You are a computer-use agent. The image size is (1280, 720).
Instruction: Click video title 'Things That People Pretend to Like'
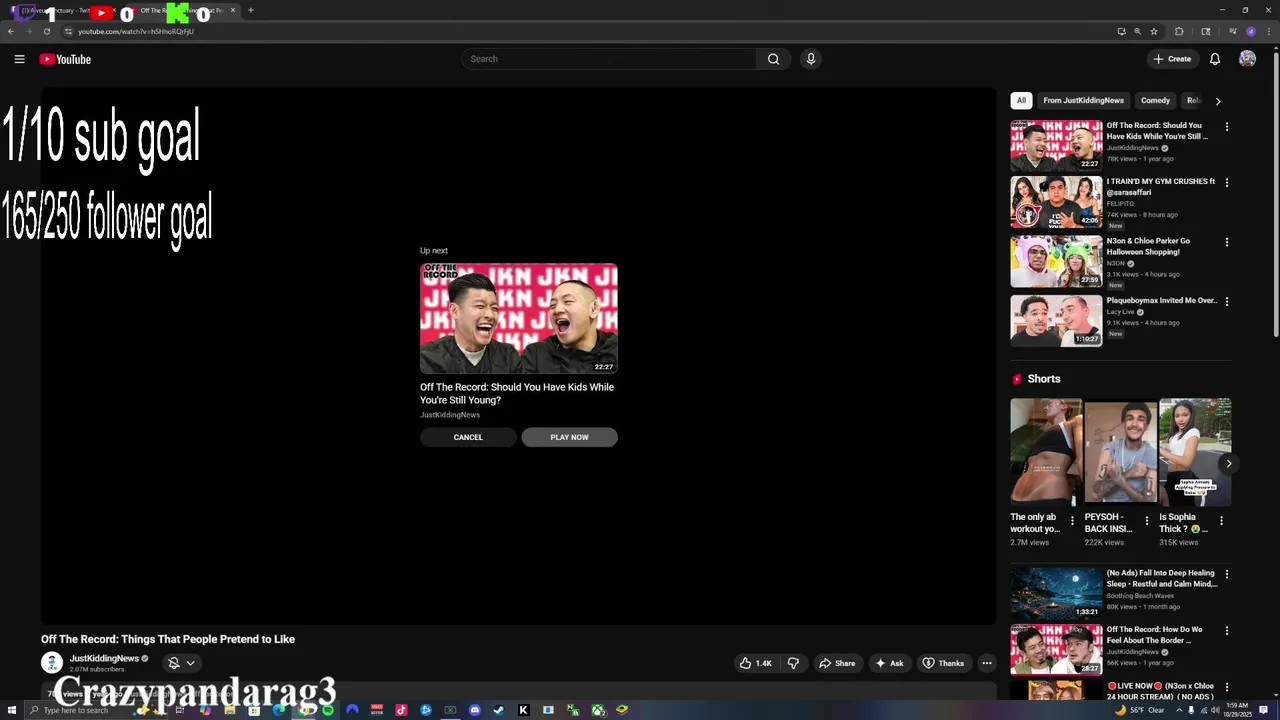pos(168,639)
